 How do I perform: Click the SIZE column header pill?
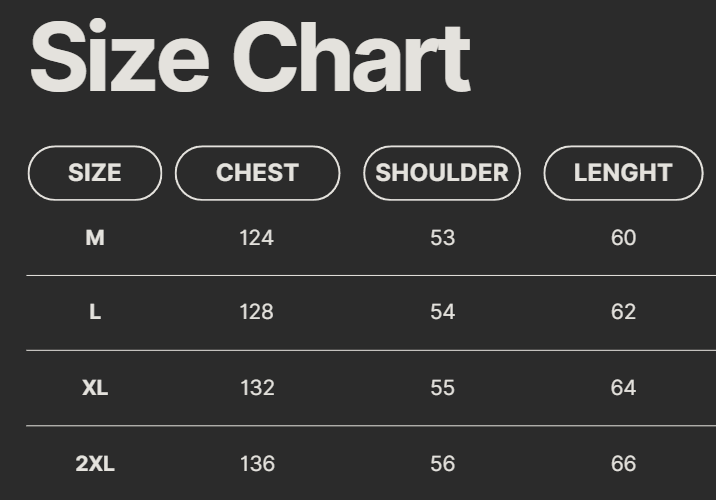coord(95,173)
